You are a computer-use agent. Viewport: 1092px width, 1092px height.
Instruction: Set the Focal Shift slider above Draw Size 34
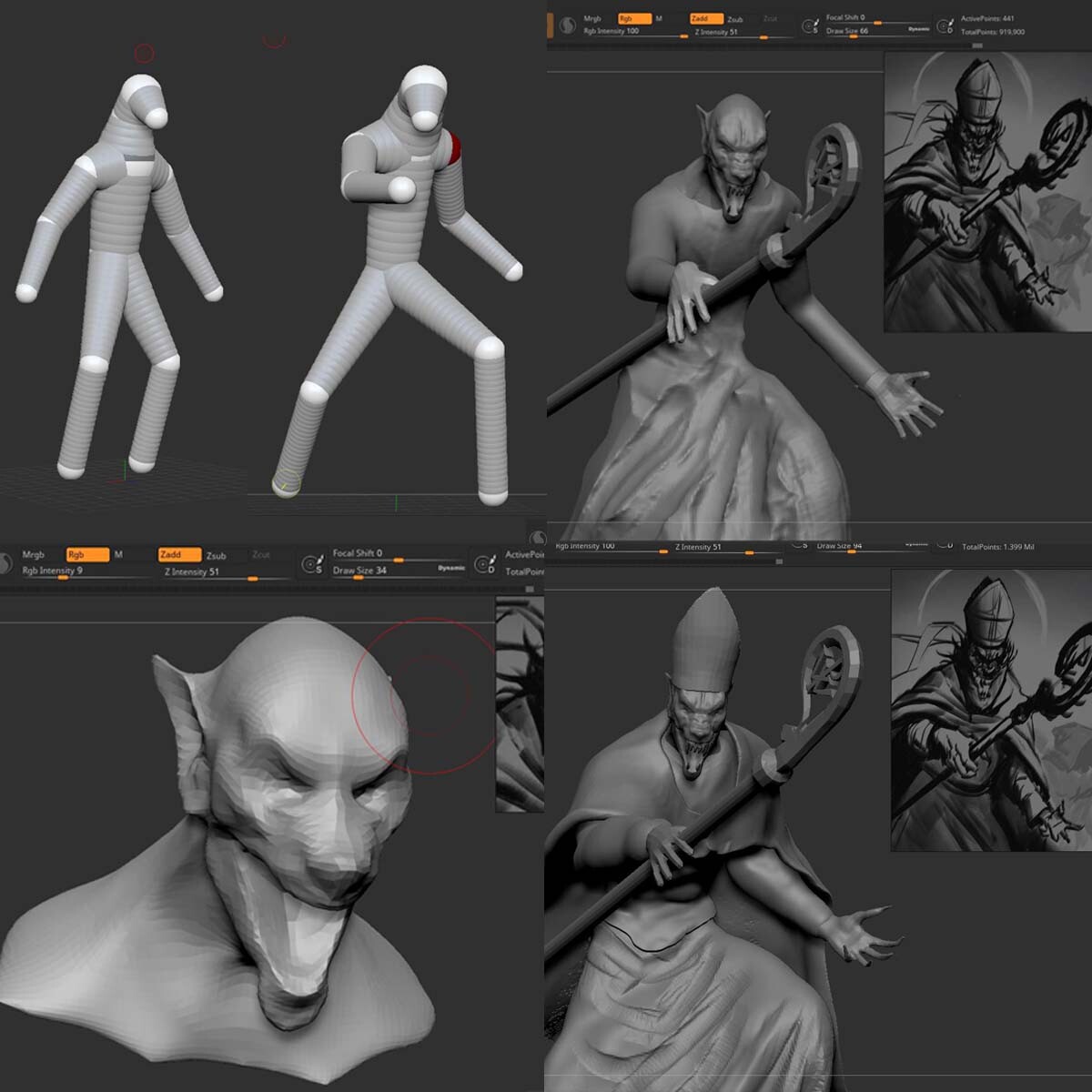click(399, 556)
